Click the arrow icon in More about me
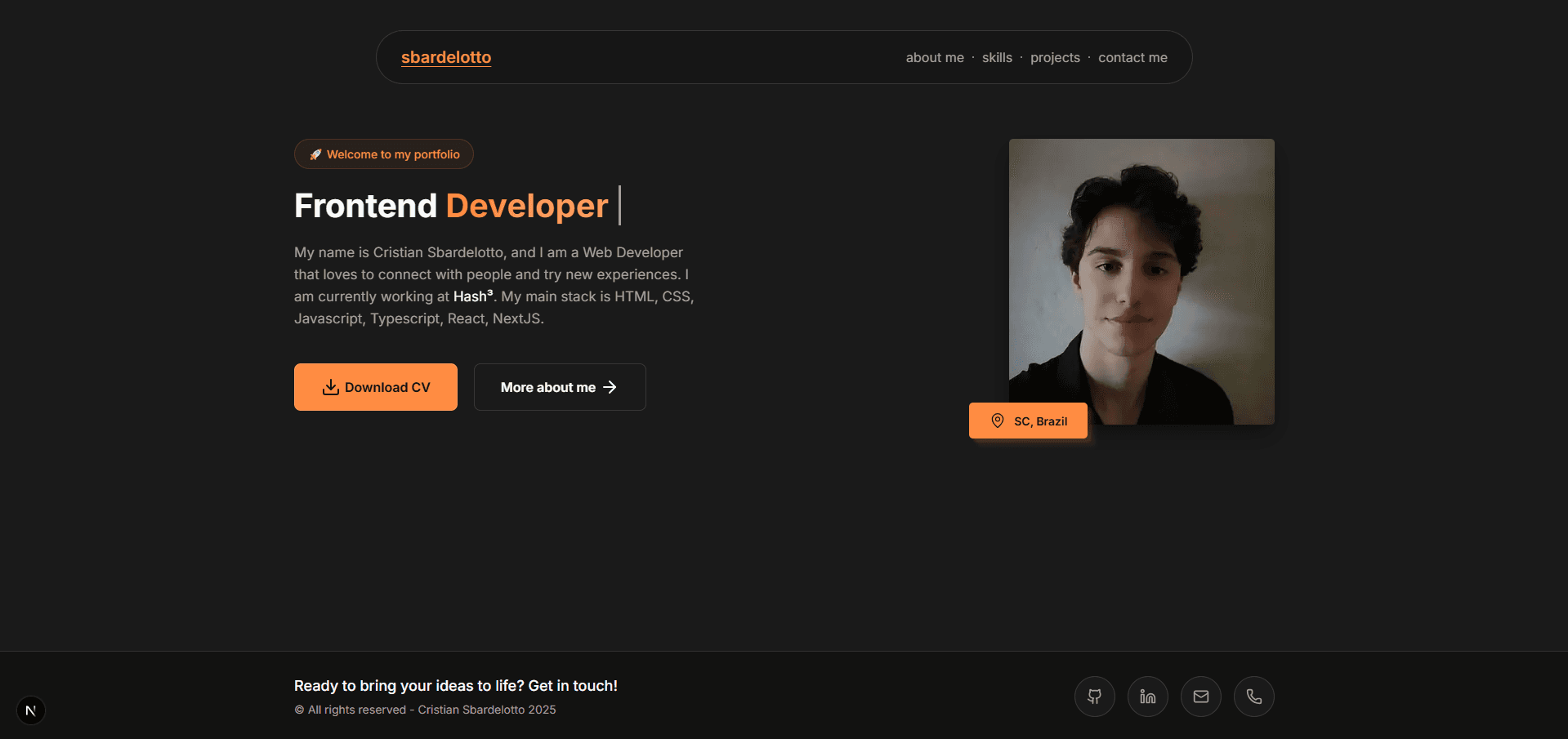 pos(610,387)
